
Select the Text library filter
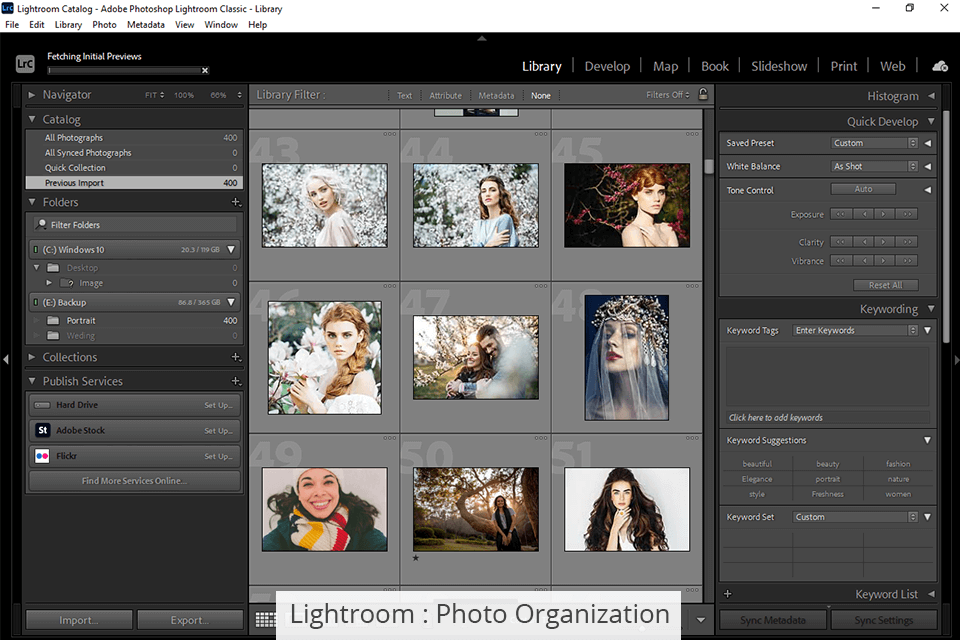(x=404, y=96)
